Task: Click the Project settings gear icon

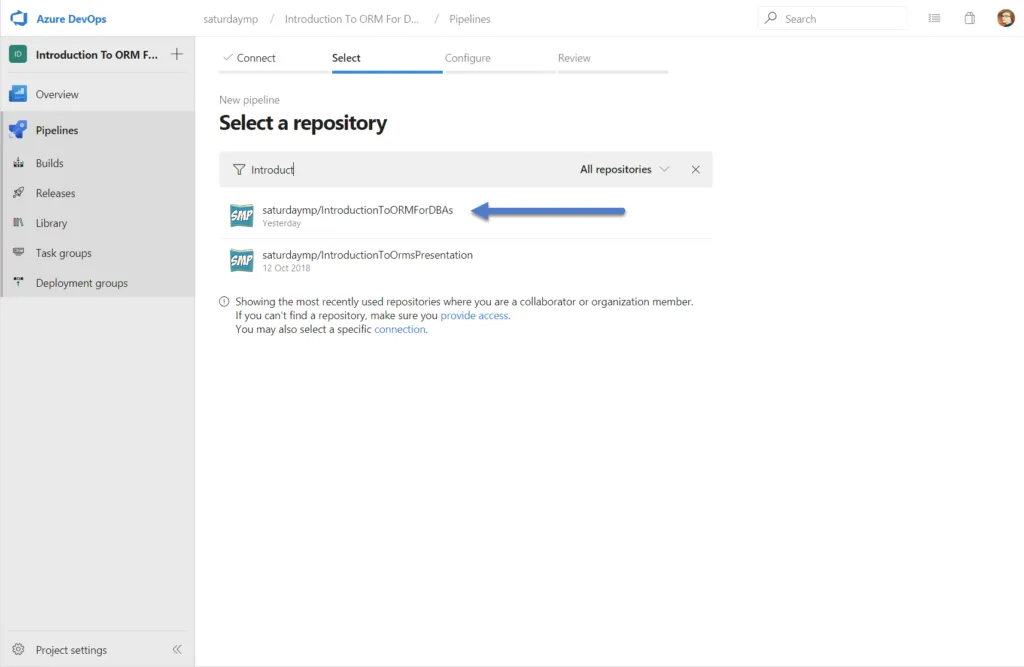Action: 18,649
